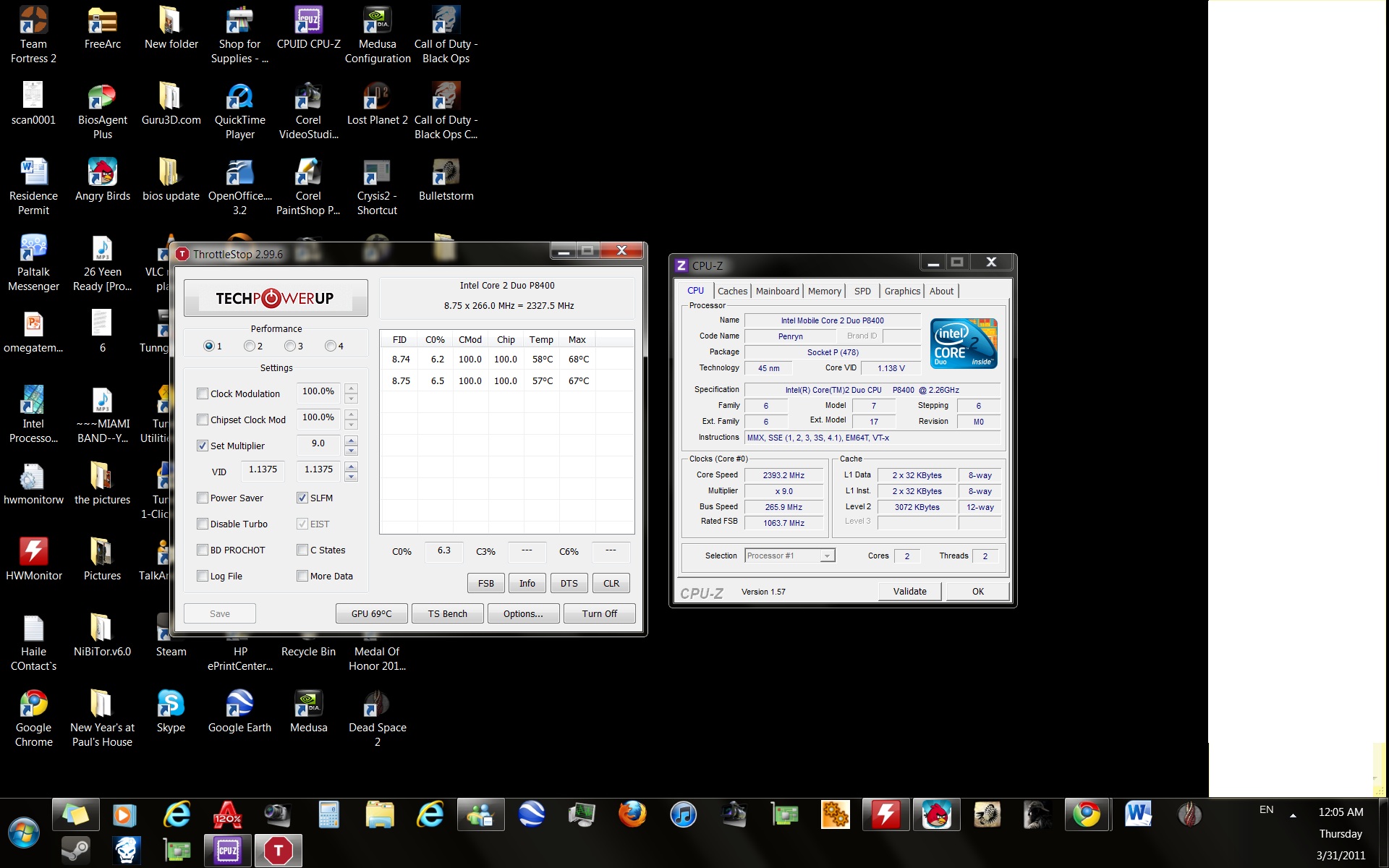Click the Windows Start orb
This screenshot has height=868, width=1389.
24,833
